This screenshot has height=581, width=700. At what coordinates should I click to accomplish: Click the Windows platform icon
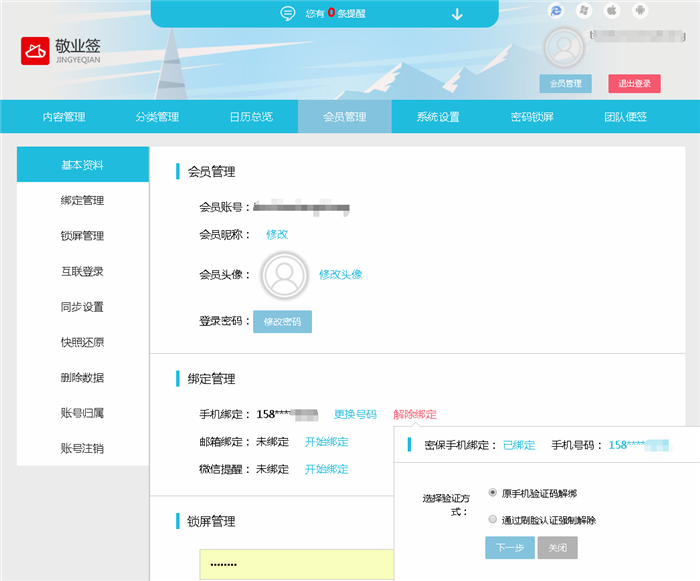[584, 10]
